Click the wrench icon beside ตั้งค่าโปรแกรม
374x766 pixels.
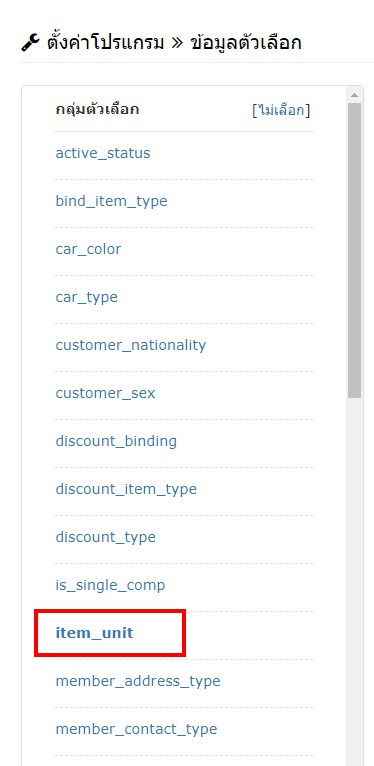click(x=31, y=43)
